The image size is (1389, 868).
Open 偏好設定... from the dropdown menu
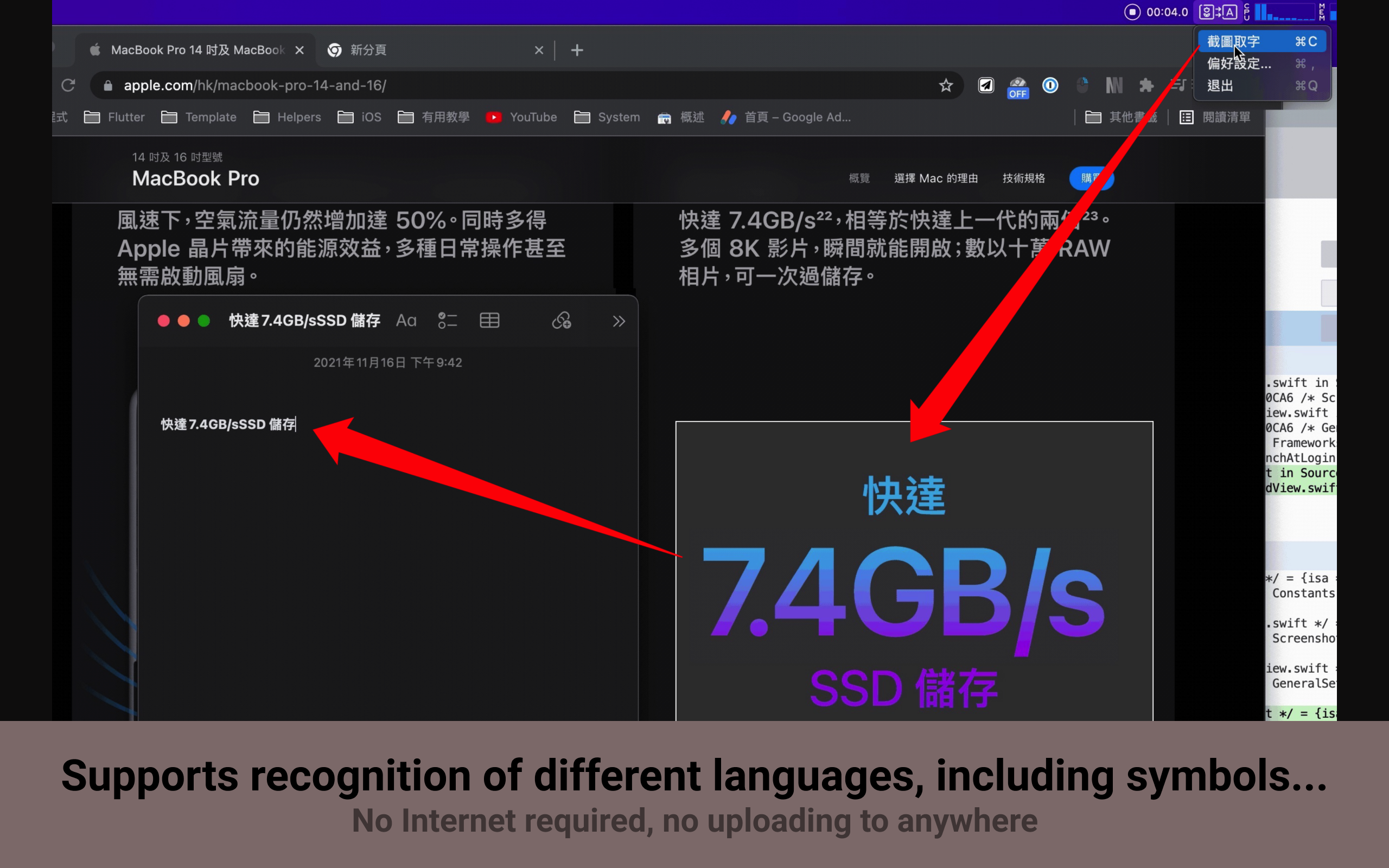pyautogui.click(x=1261, y=63)
